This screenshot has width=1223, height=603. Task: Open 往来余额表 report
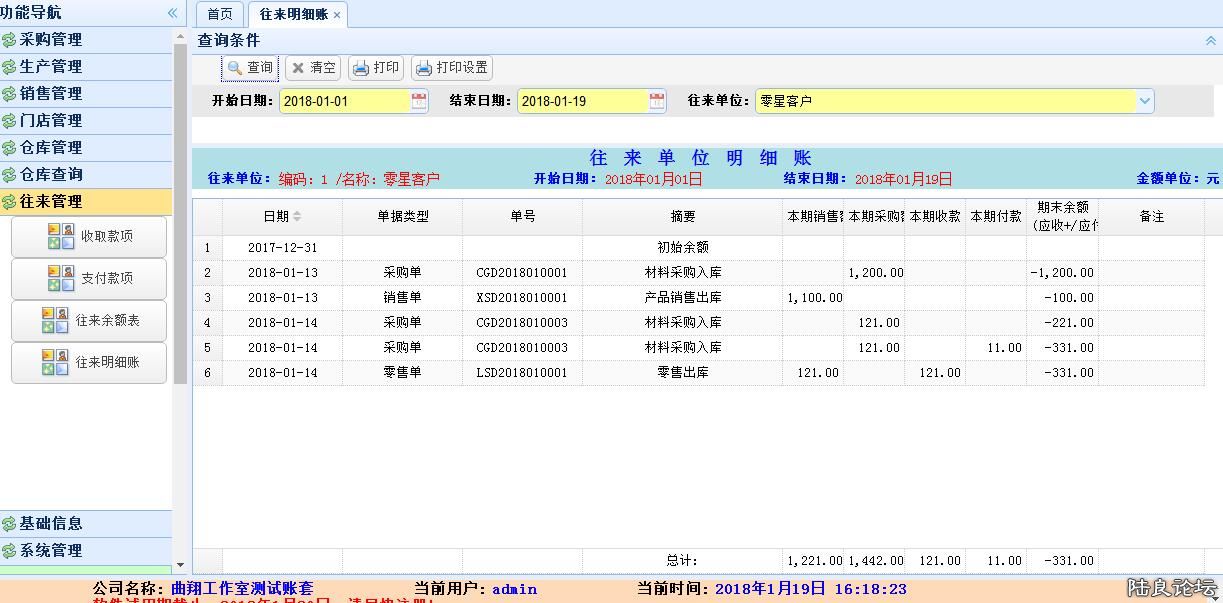click(x=89, y=320)
